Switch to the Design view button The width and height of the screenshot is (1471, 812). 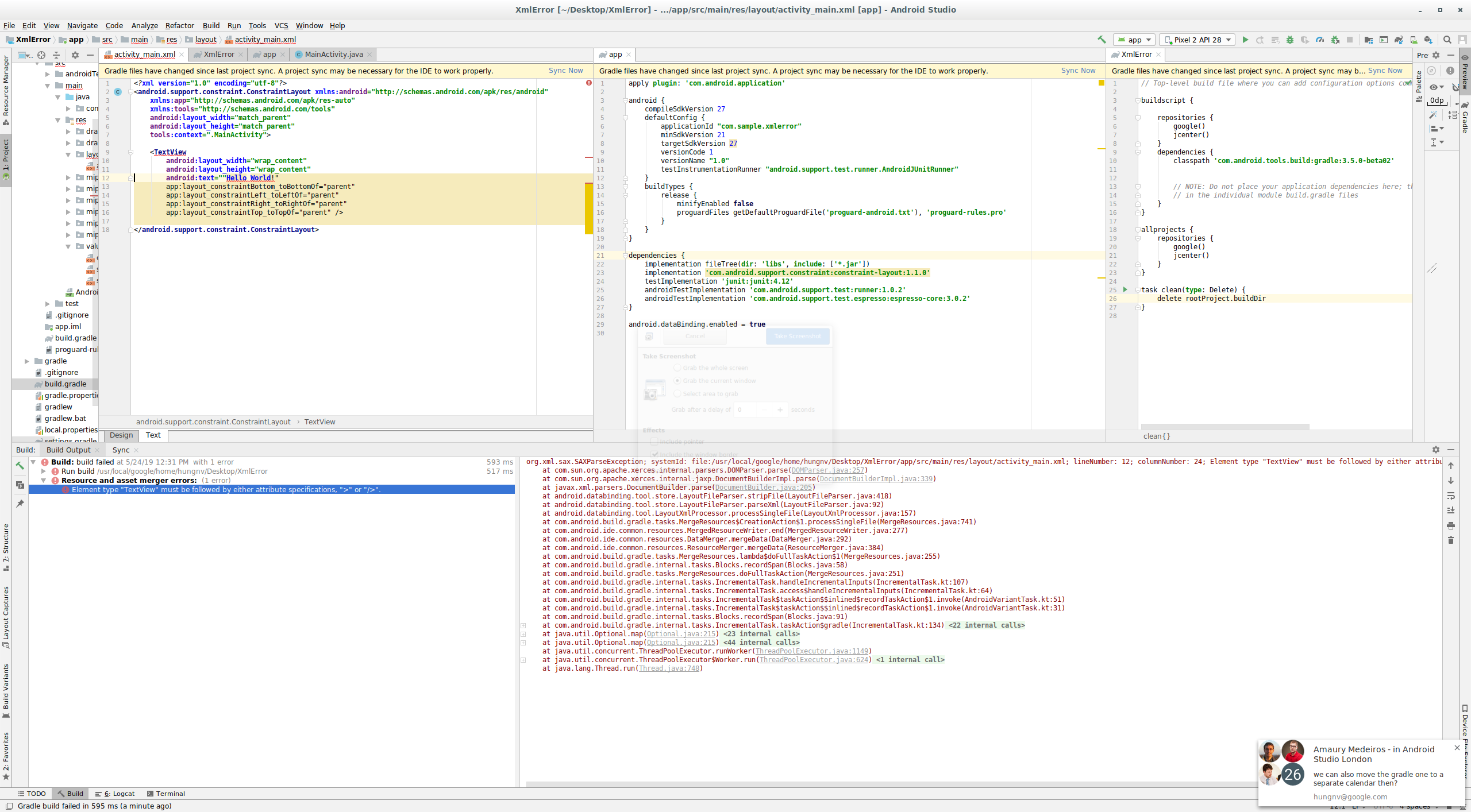coord(121,435)
